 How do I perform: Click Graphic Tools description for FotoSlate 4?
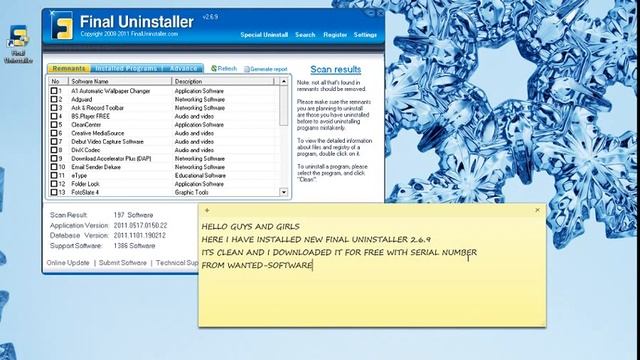(x=191, y=192)
